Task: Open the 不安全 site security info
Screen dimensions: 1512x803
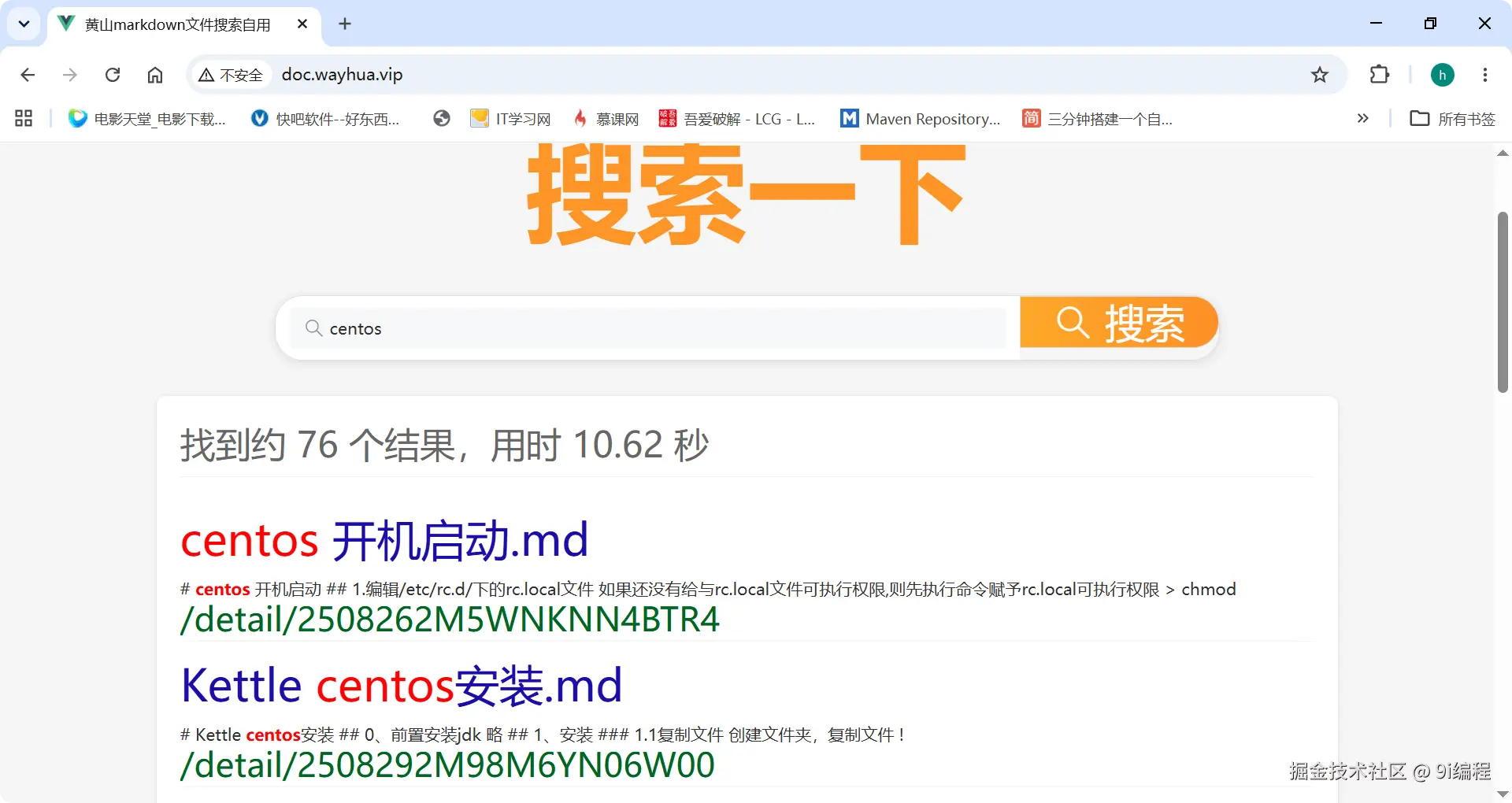Action: click(x=230, y=75)
